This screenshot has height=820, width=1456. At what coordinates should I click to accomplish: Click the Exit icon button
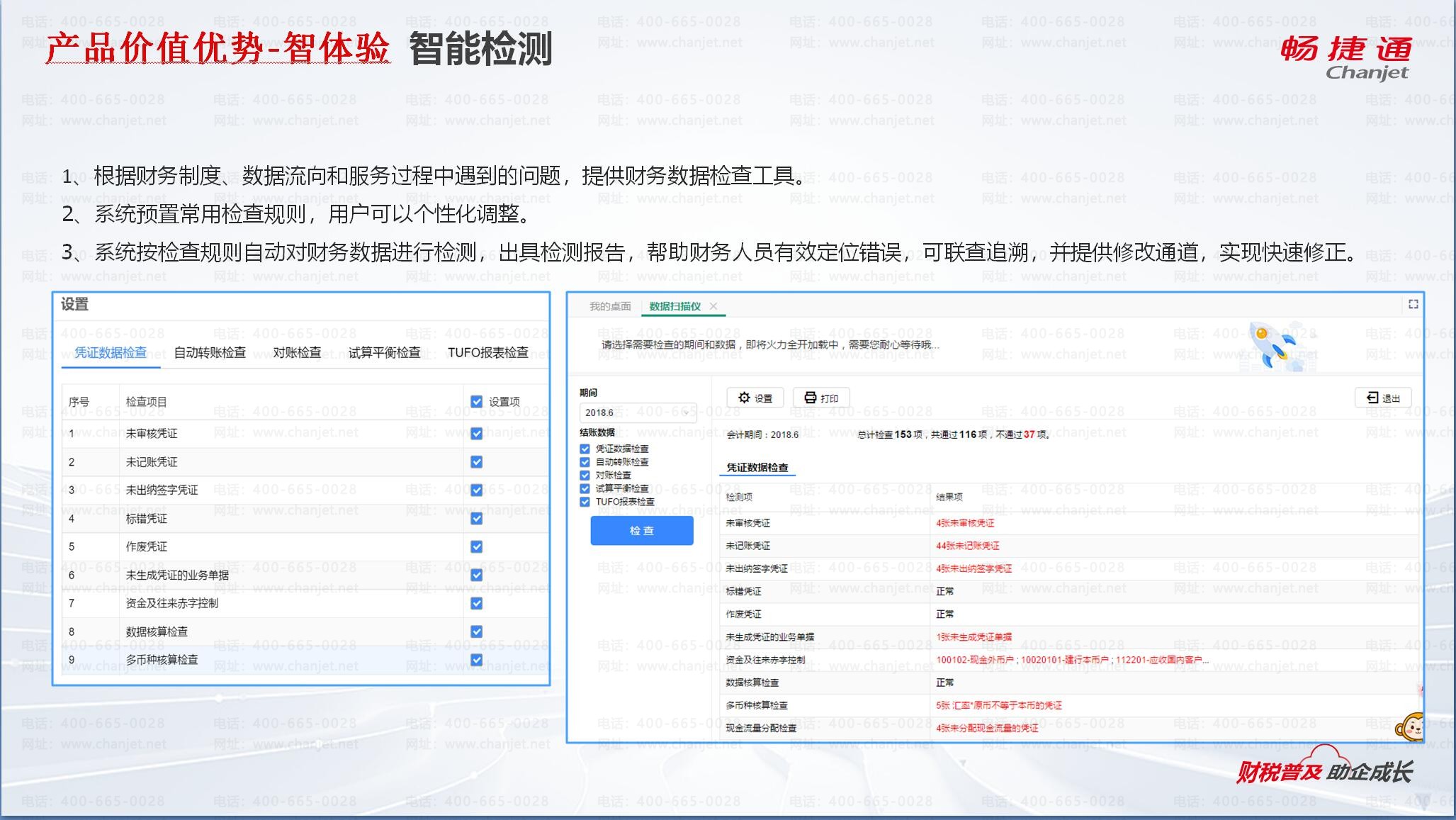click(x=1382, y=398)
